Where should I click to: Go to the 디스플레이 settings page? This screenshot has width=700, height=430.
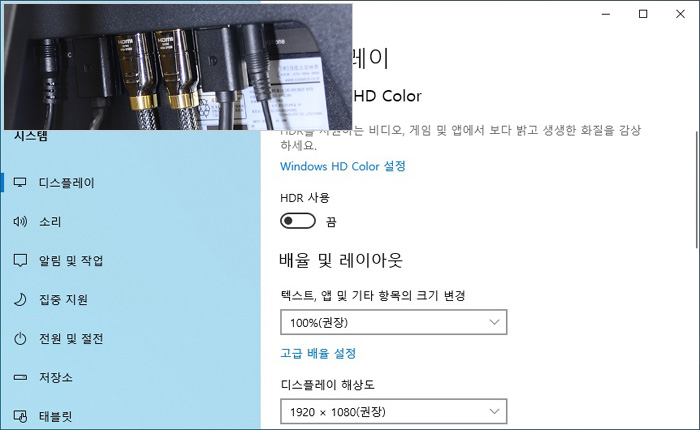click(67, 183)
